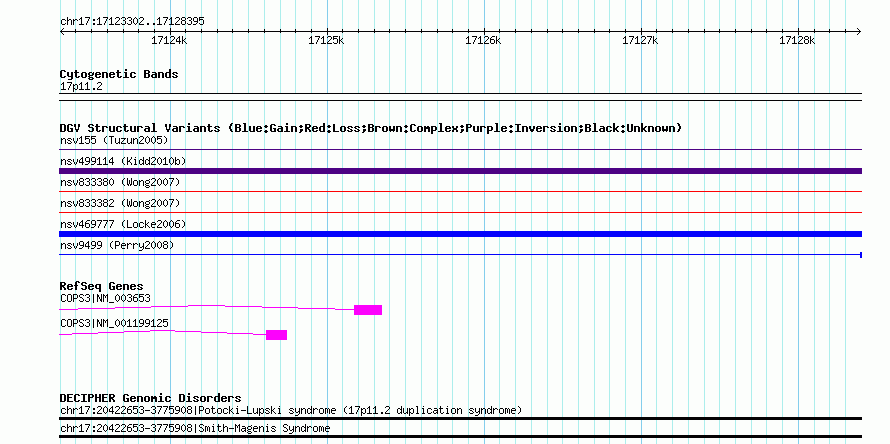Open variant nsv155 (Tuzun2005) label
The image size is (890, 444).
(x=114, y=140)
